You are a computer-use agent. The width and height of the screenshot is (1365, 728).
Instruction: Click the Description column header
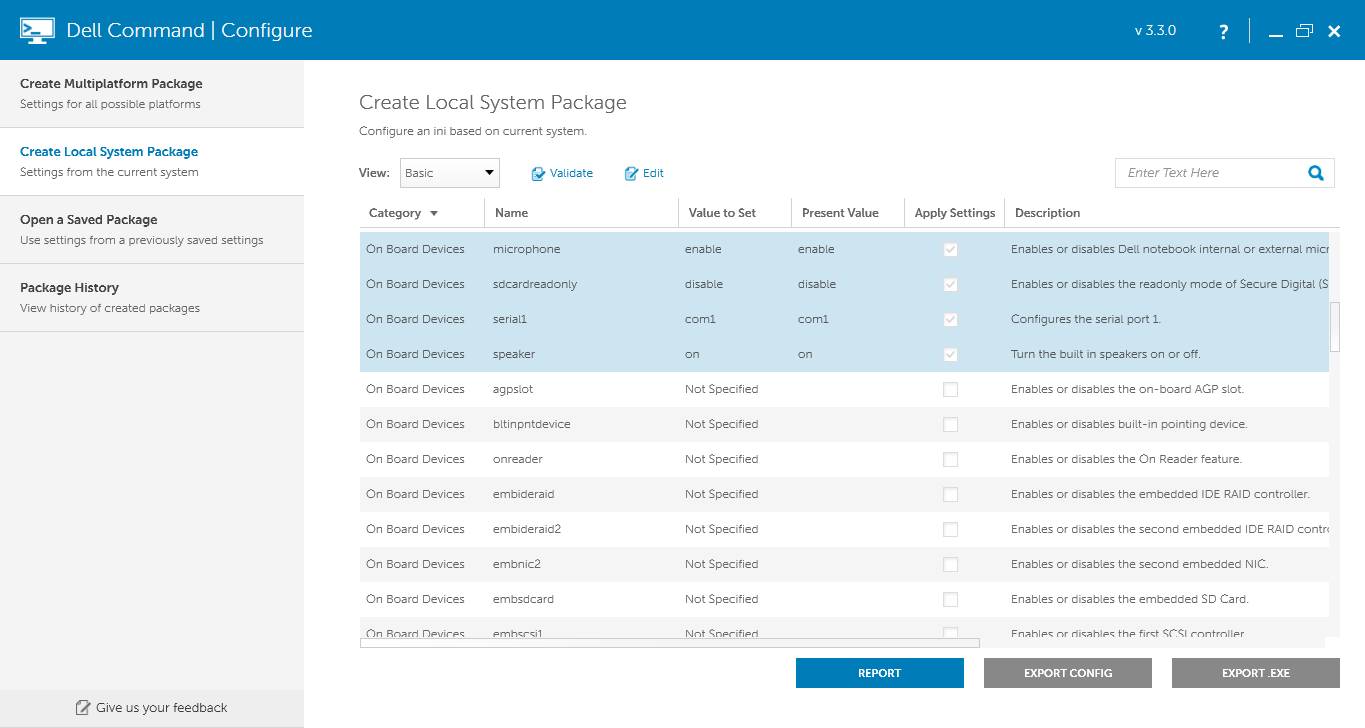pos(1047,213)
